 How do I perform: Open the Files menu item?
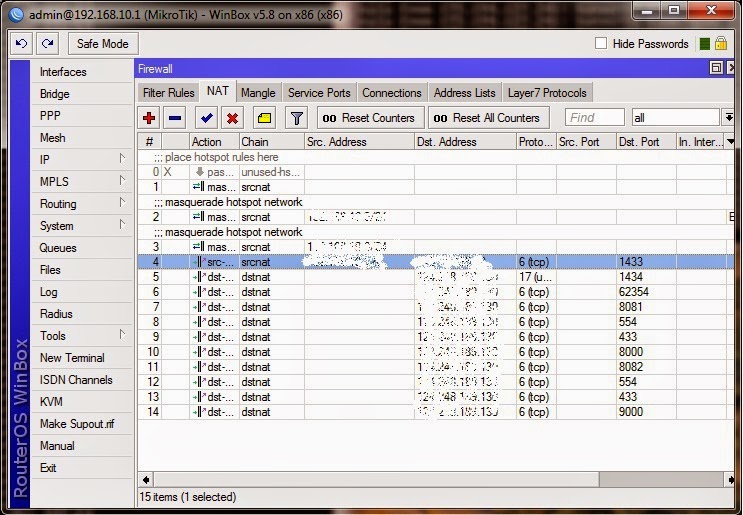82,270
